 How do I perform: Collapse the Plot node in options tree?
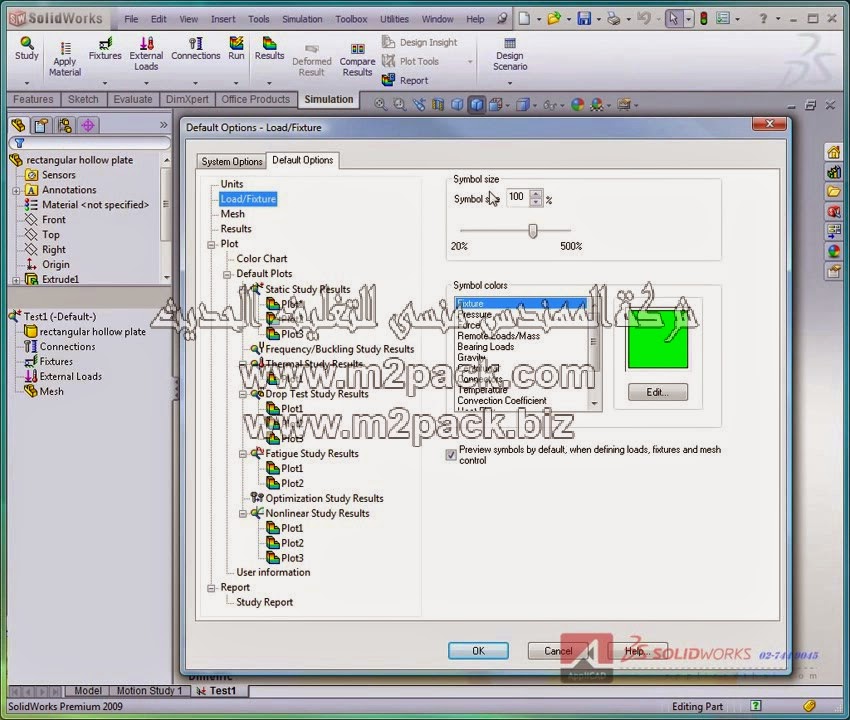pyautogui.click(x=211, y=245)
